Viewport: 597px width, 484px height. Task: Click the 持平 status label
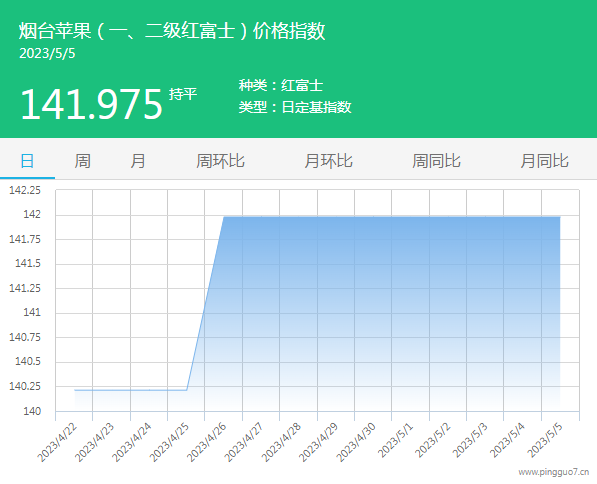pos(183,94)
